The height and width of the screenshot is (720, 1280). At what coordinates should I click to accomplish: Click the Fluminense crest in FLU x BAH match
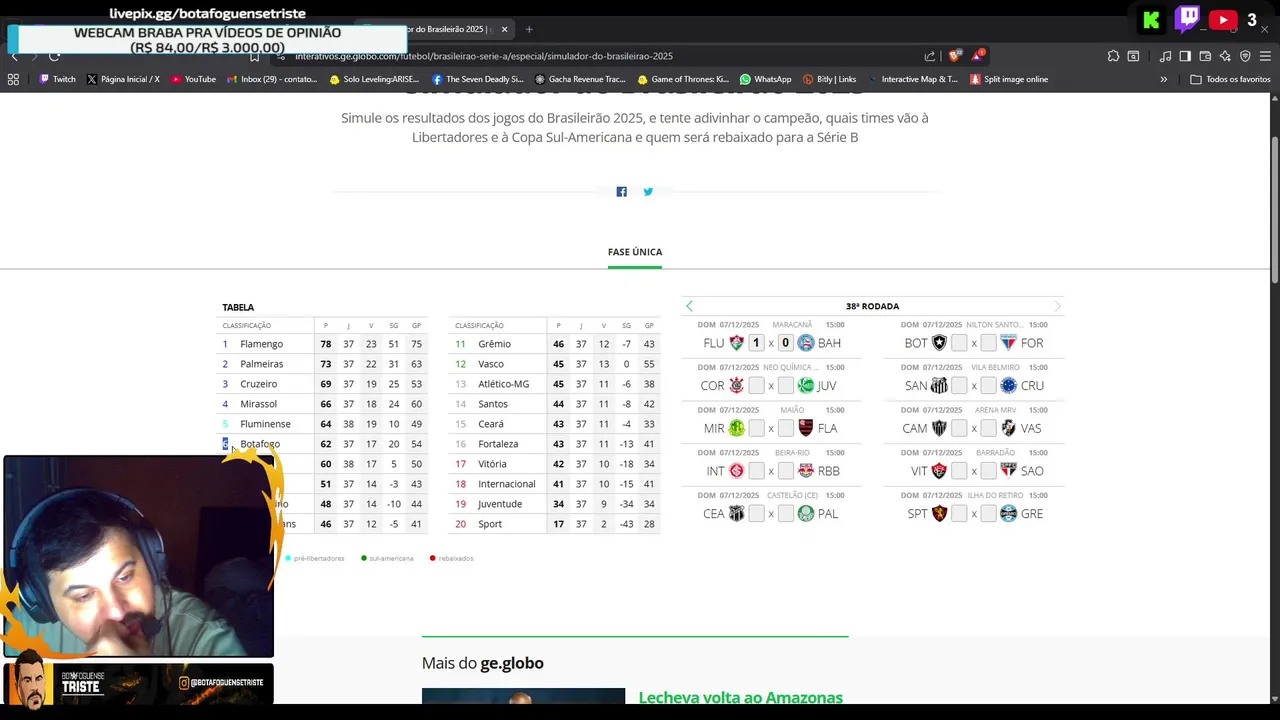click(737, 343)
